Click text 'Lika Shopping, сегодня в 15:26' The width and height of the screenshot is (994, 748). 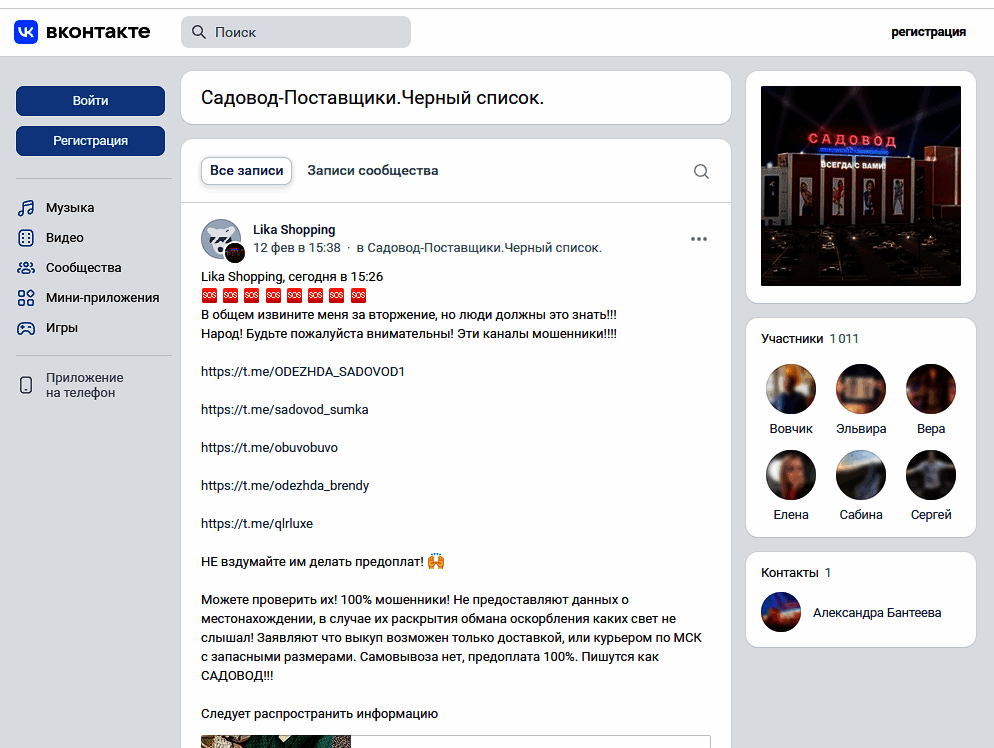(x=292, y=276)
